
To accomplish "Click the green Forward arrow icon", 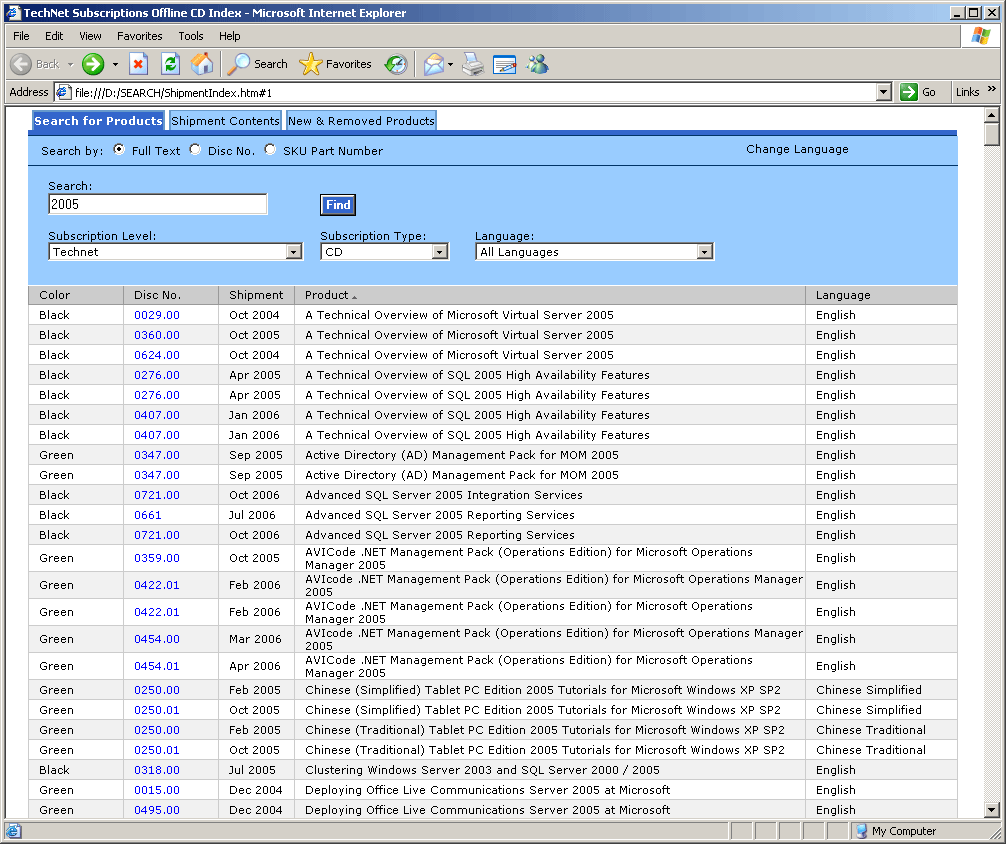I will point(93,64).
